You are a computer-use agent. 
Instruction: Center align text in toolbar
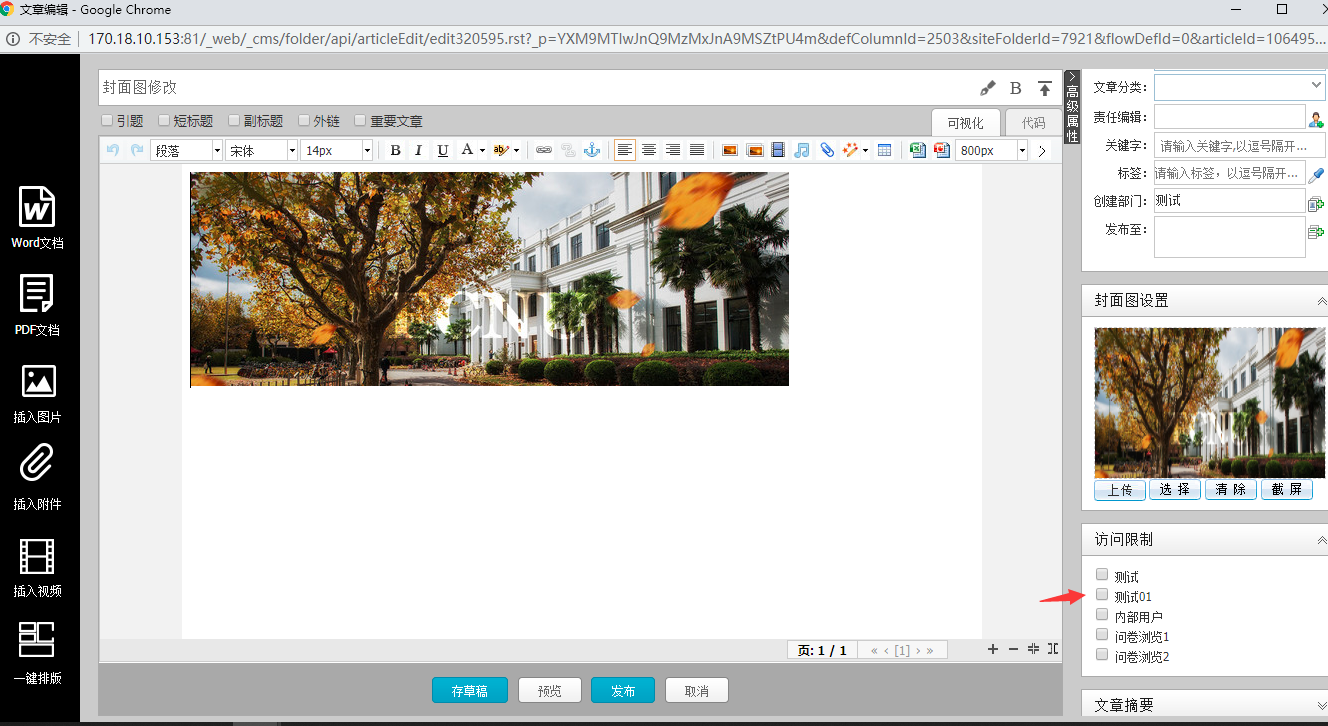pyautogui.click(x=649, y=150)
